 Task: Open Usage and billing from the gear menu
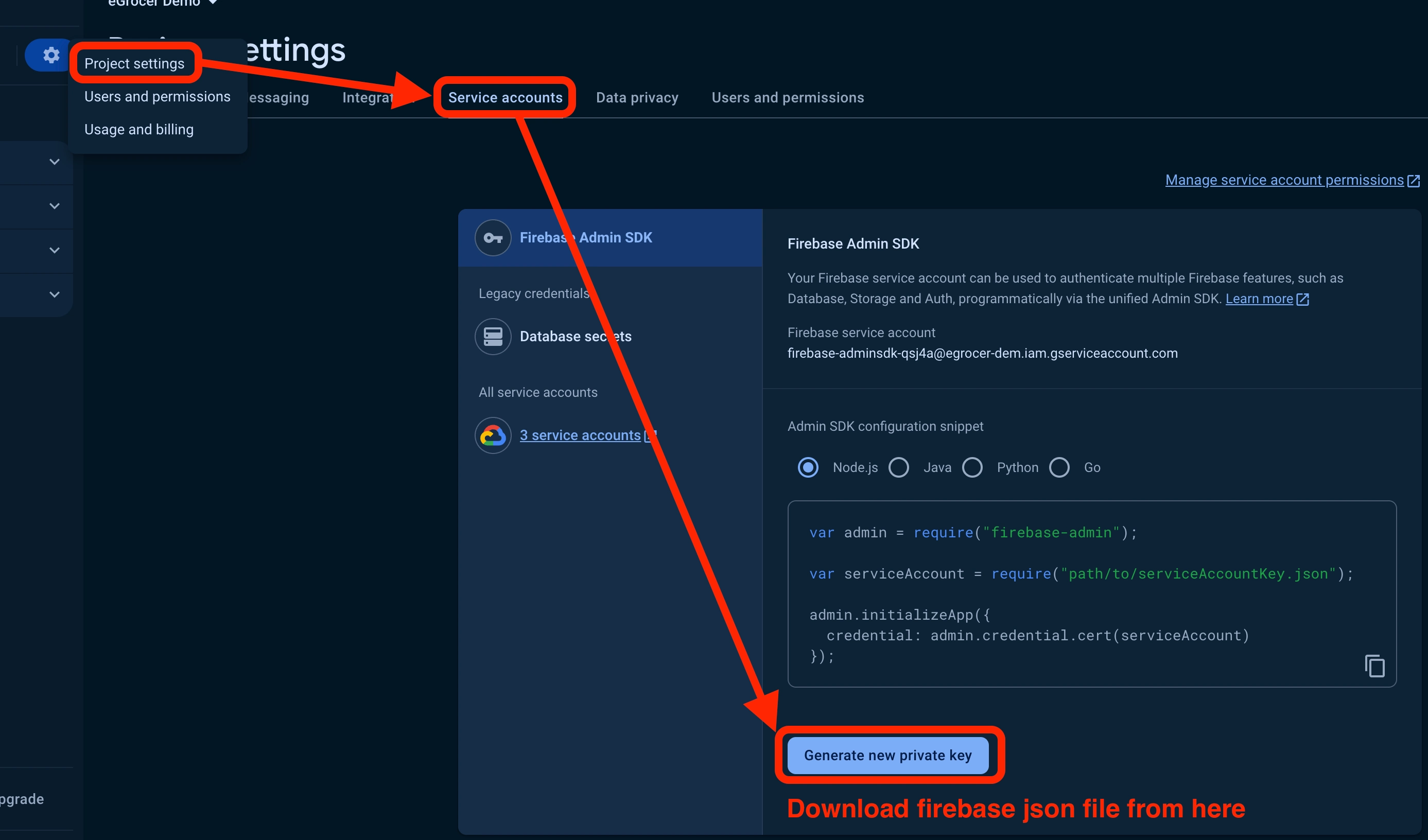click(139, 129)
